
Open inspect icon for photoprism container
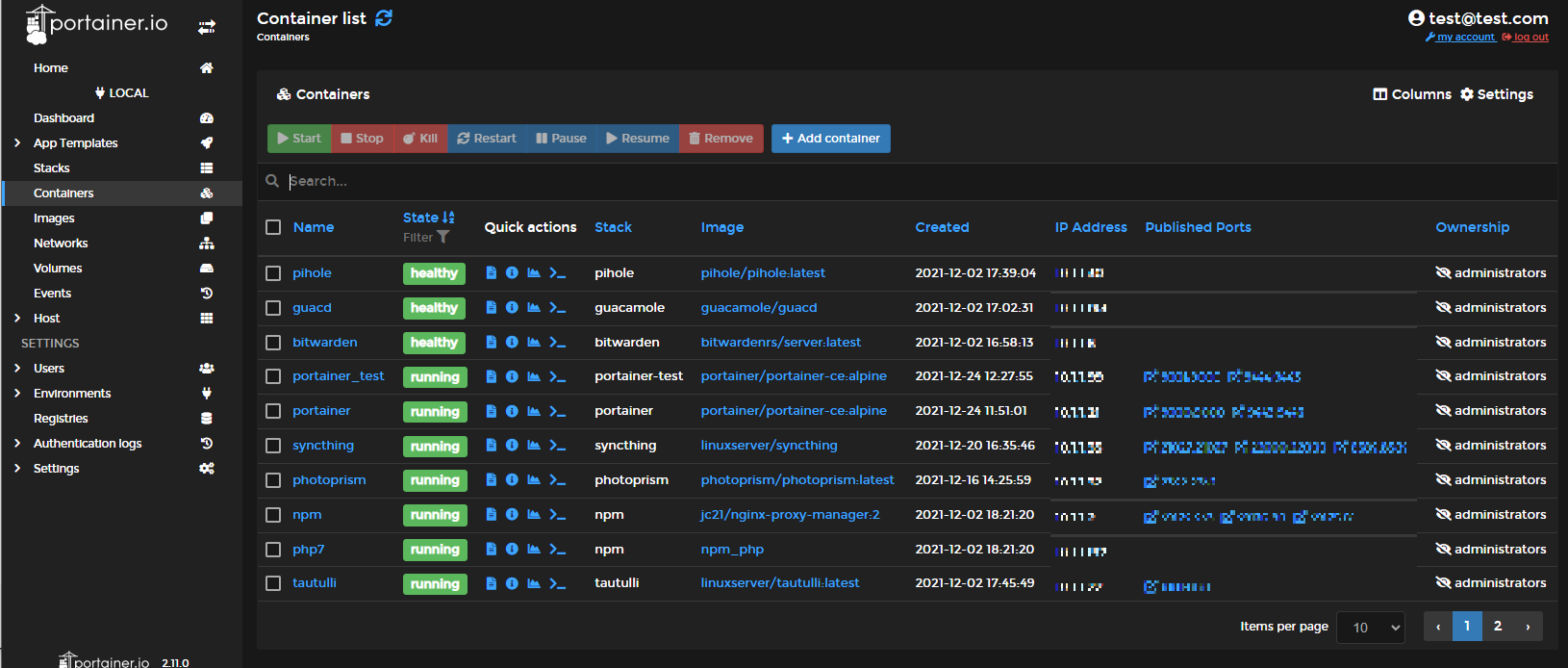coord(512,479)
